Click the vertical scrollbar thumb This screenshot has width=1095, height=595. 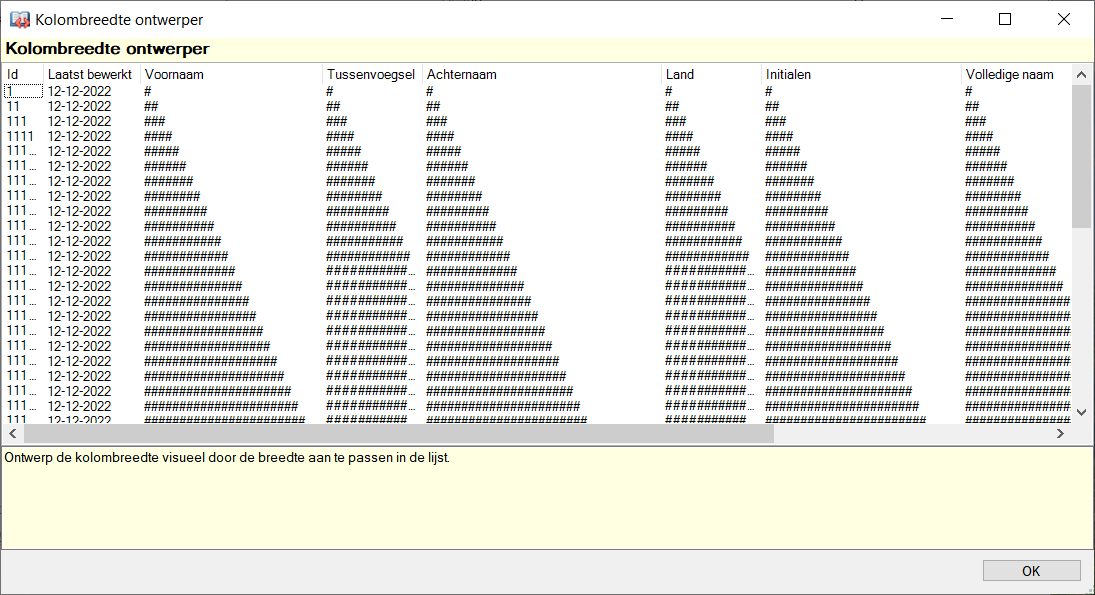point(1081,155)
